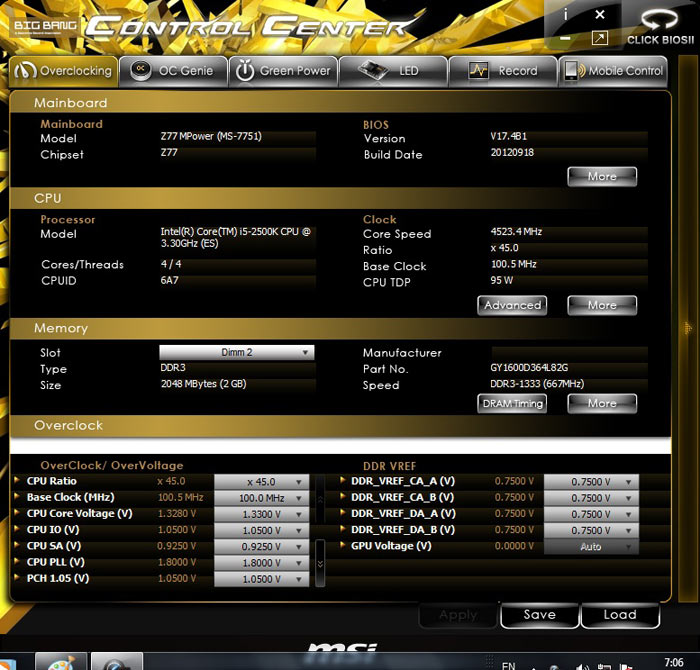Click the Core Speed value 4523.4 MHz
Image resolution: width=700 pixels, height=670 pixels.
point(516,232)
